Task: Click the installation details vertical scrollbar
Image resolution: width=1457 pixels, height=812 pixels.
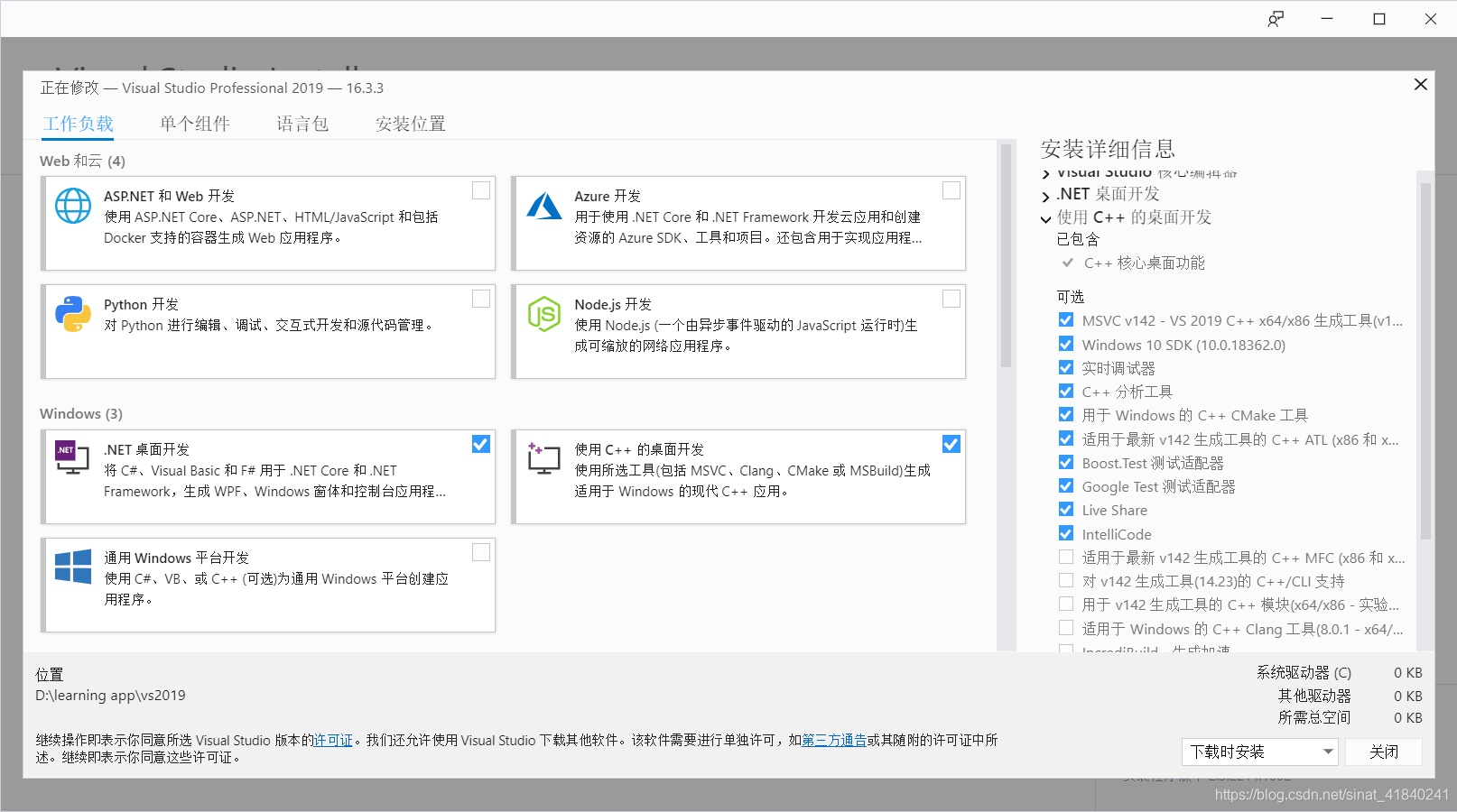Action: (x=1425, y=361)
